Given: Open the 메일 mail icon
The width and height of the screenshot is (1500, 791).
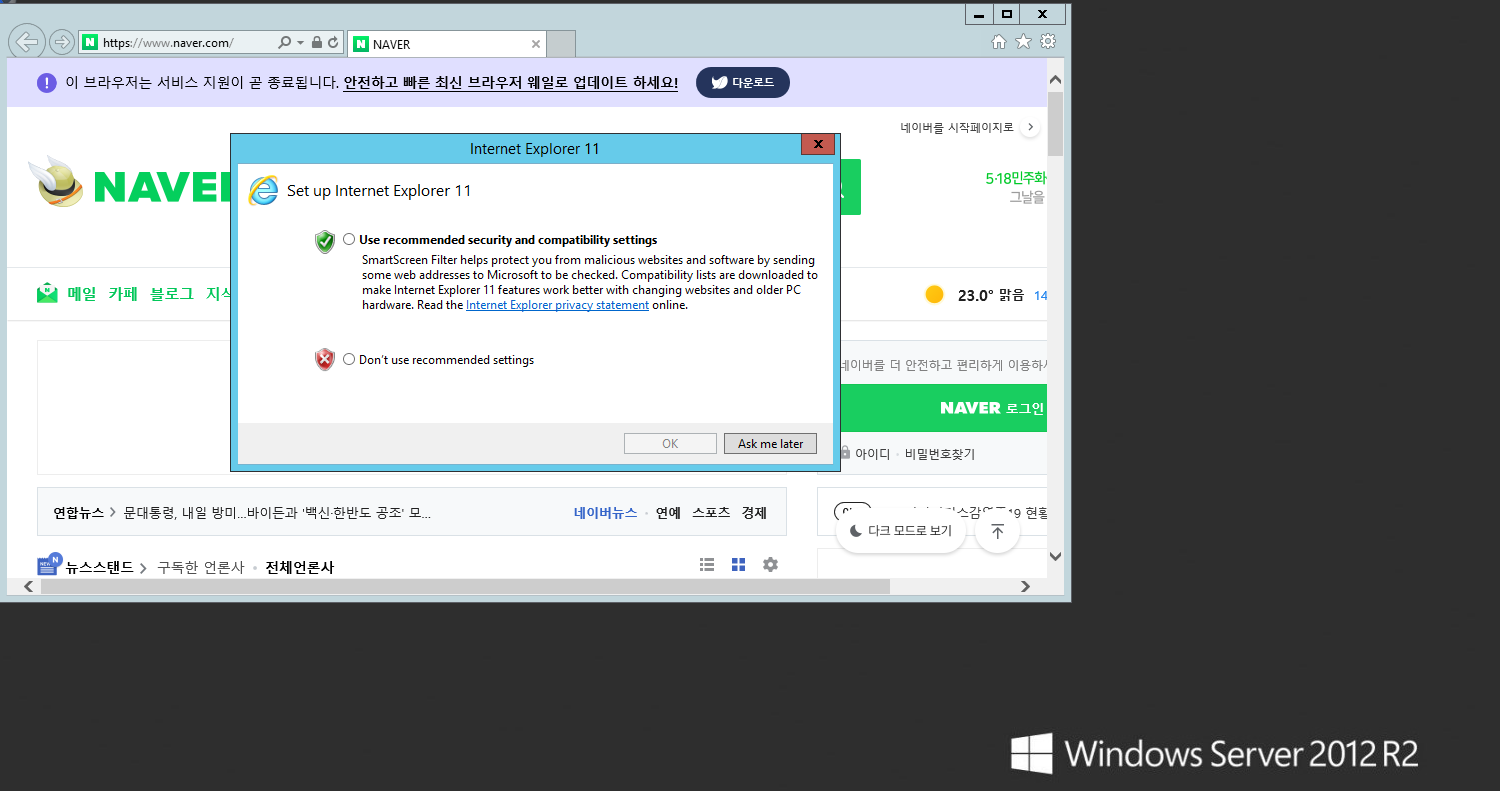Looking at the screenshot, I should coord(47,294).
